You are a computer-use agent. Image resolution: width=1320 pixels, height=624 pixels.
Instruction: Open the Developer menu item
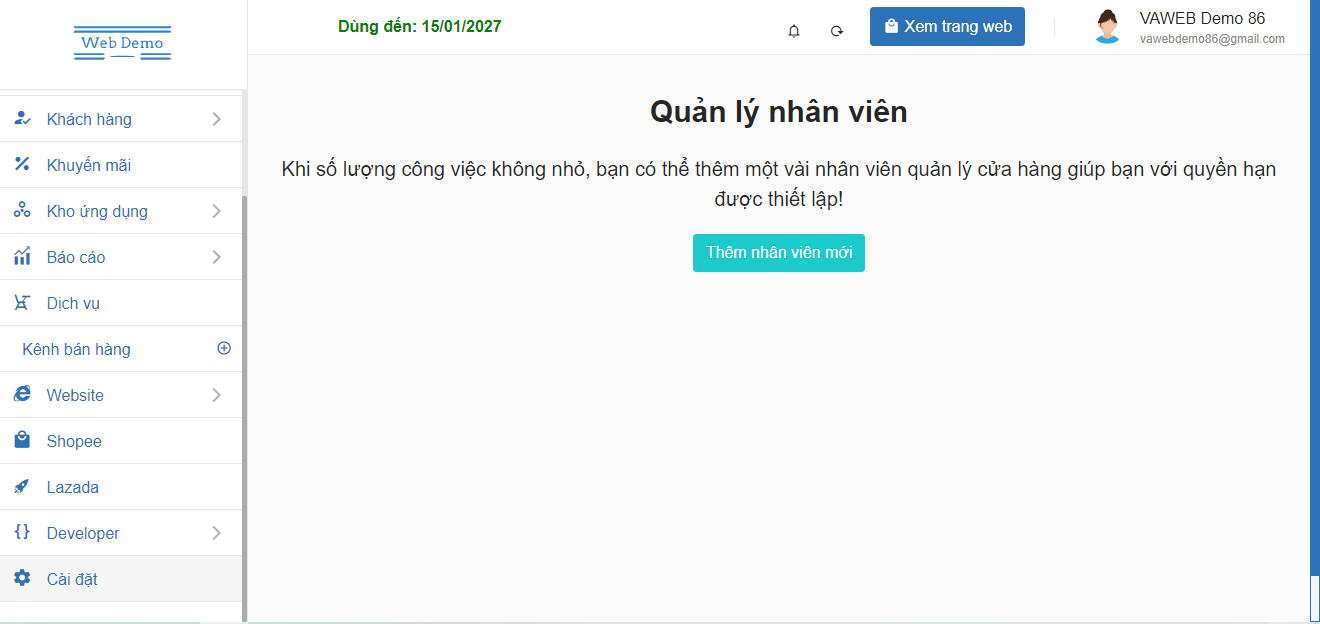click(83, 533)
